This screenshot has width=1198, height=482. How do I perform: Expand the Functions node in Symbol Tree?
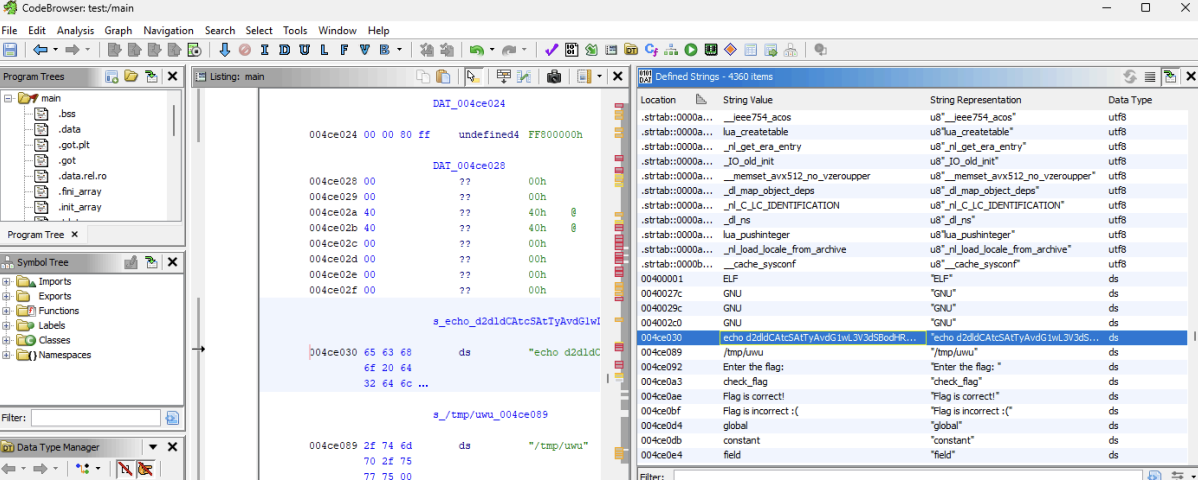click(7, 311)
